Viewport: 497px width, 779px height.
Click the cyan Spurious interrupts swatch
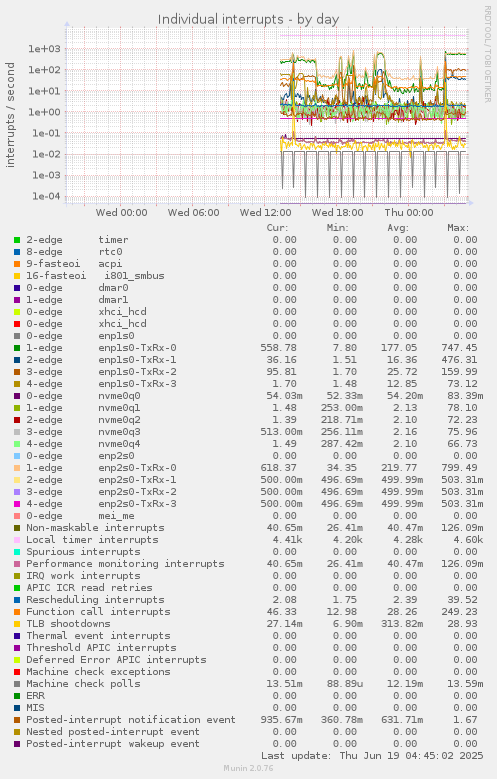[17, 552]
